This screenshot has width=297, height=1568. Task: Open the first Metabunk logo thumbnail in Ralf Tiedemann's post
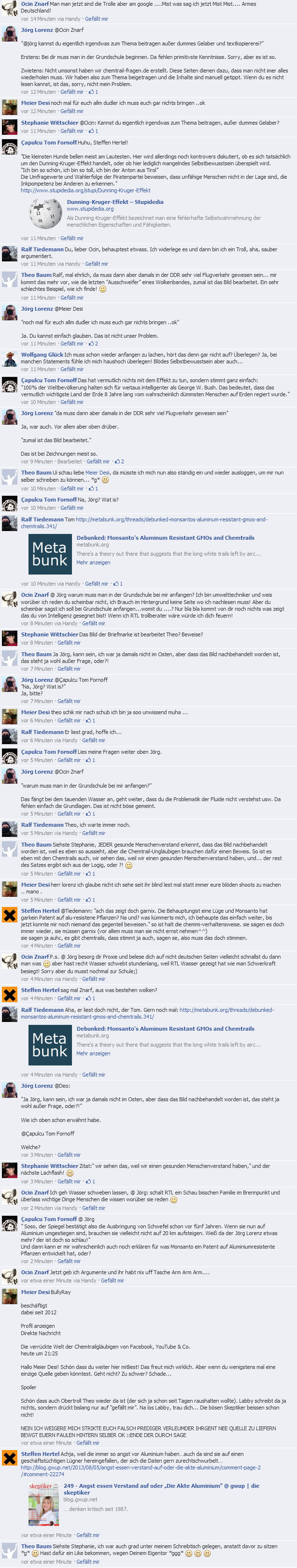click(50, 554)
